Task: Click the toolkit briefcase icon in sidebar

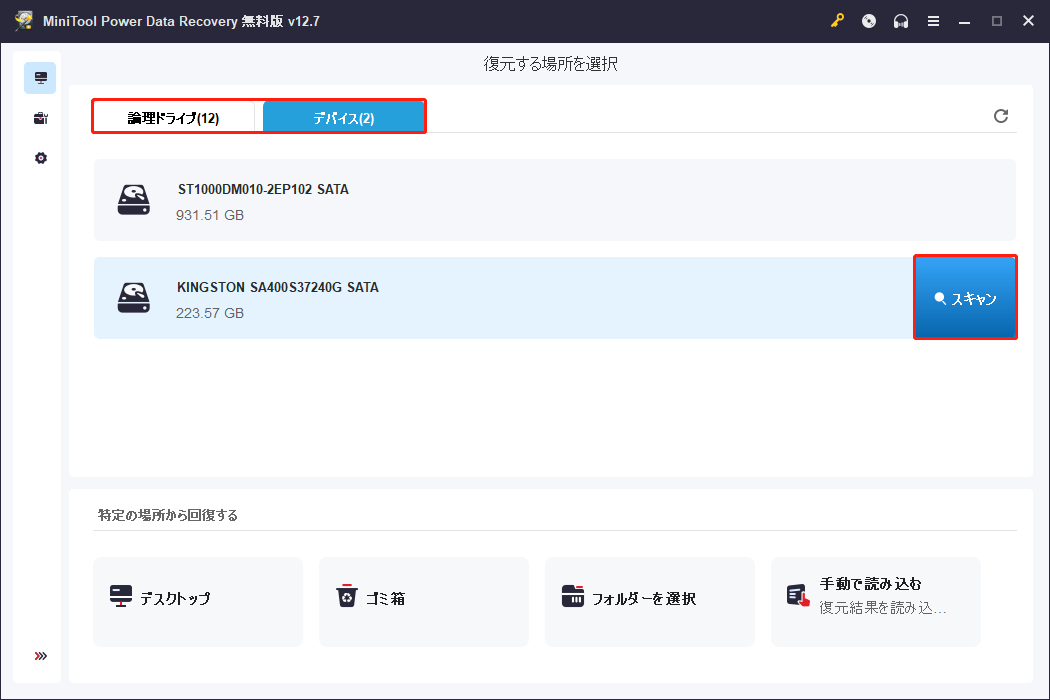Action: pos(40,117)
